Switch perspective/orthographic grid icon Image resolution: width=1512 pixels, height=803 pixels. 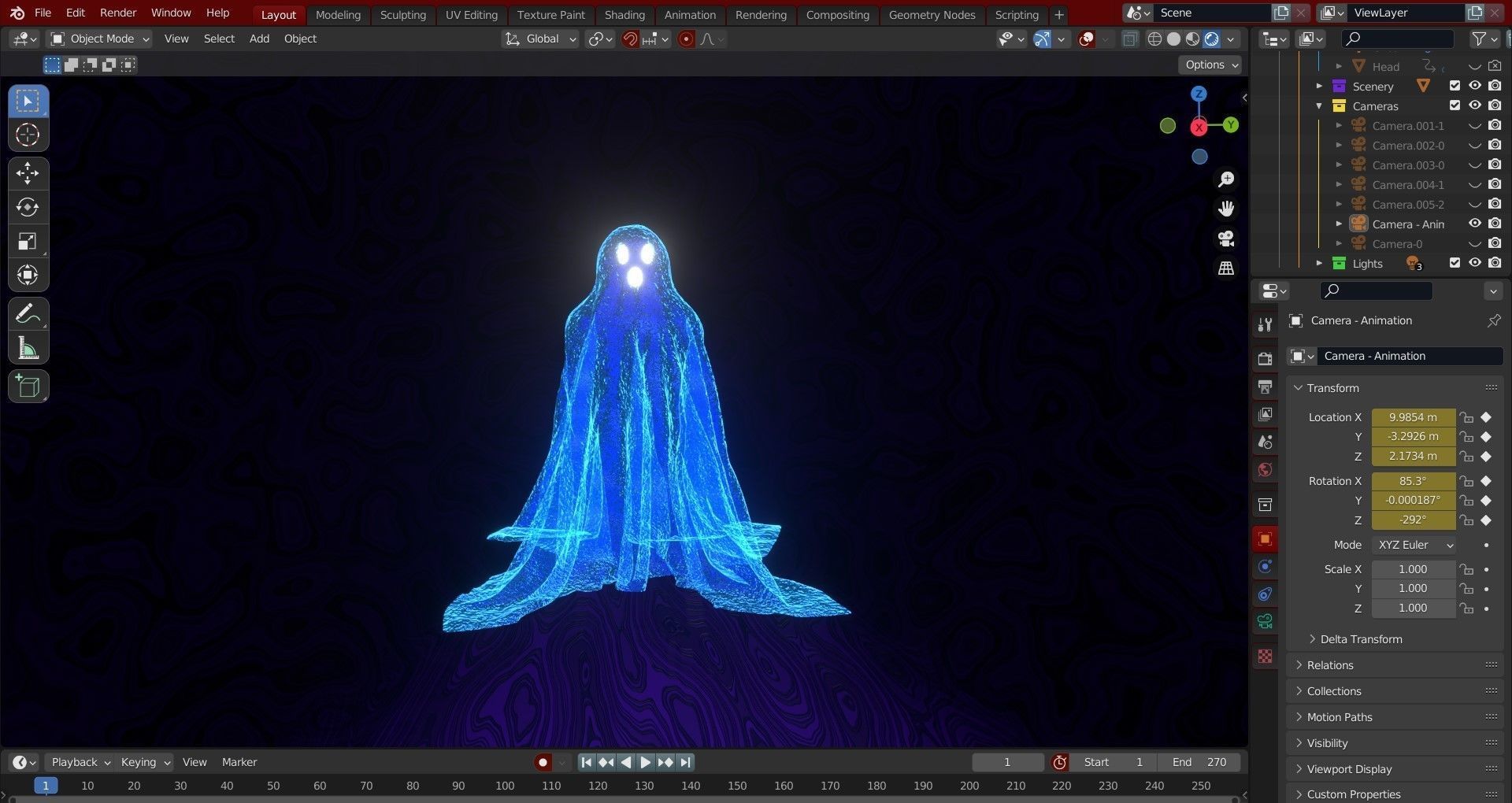[x=1226, y=268]
